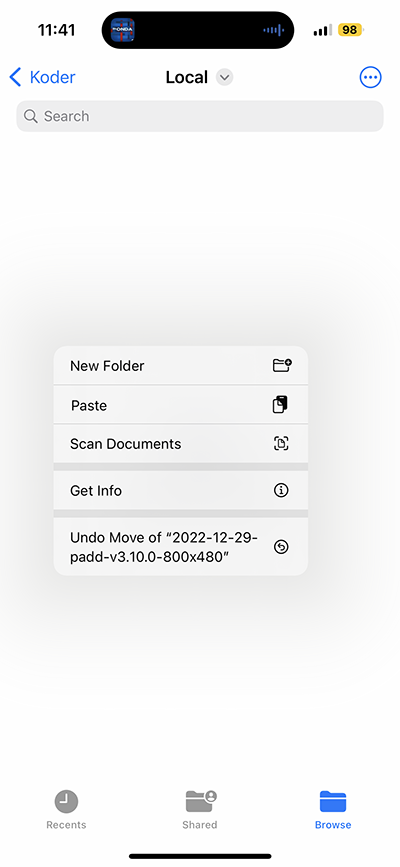This screenshot has height=867, width=400.
Task: Switch to the Recents tab
Action: [66, 809]
